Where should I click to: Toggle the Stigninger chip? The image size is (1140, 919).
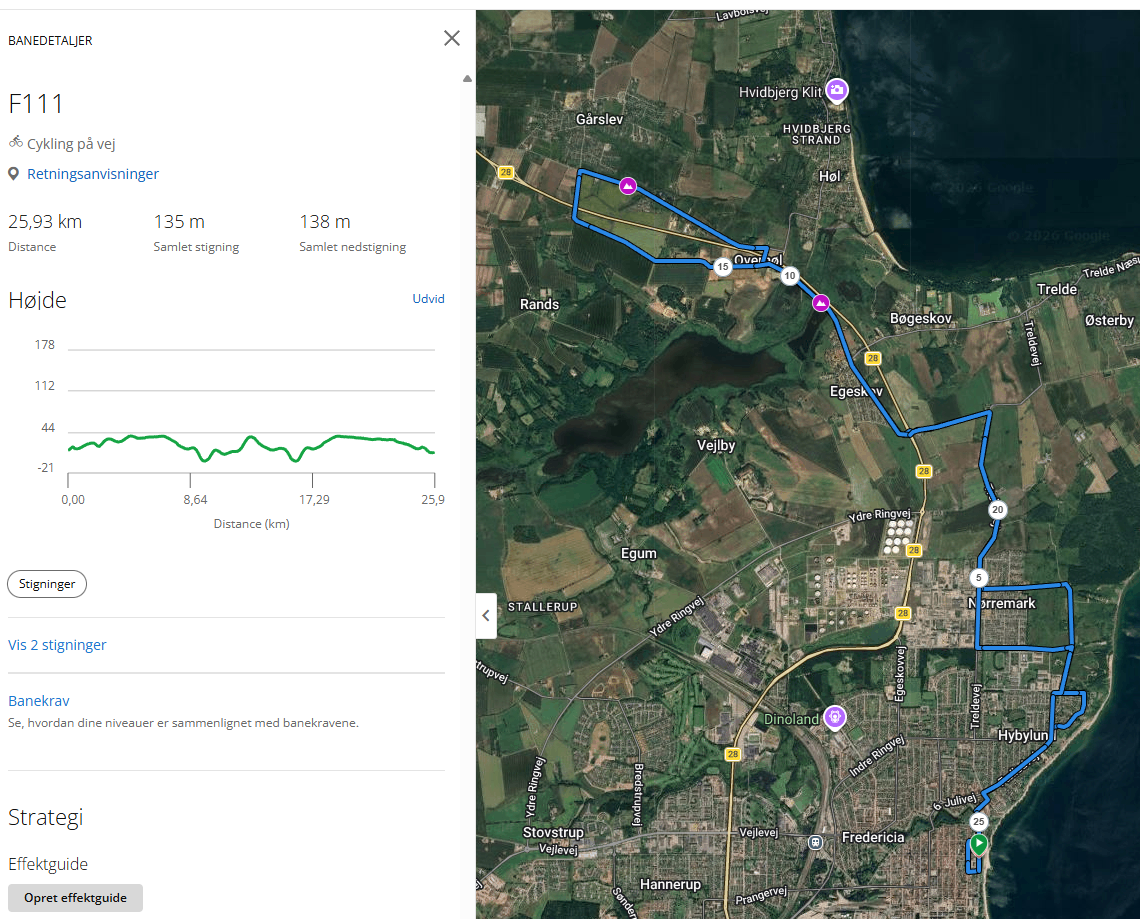47,584
